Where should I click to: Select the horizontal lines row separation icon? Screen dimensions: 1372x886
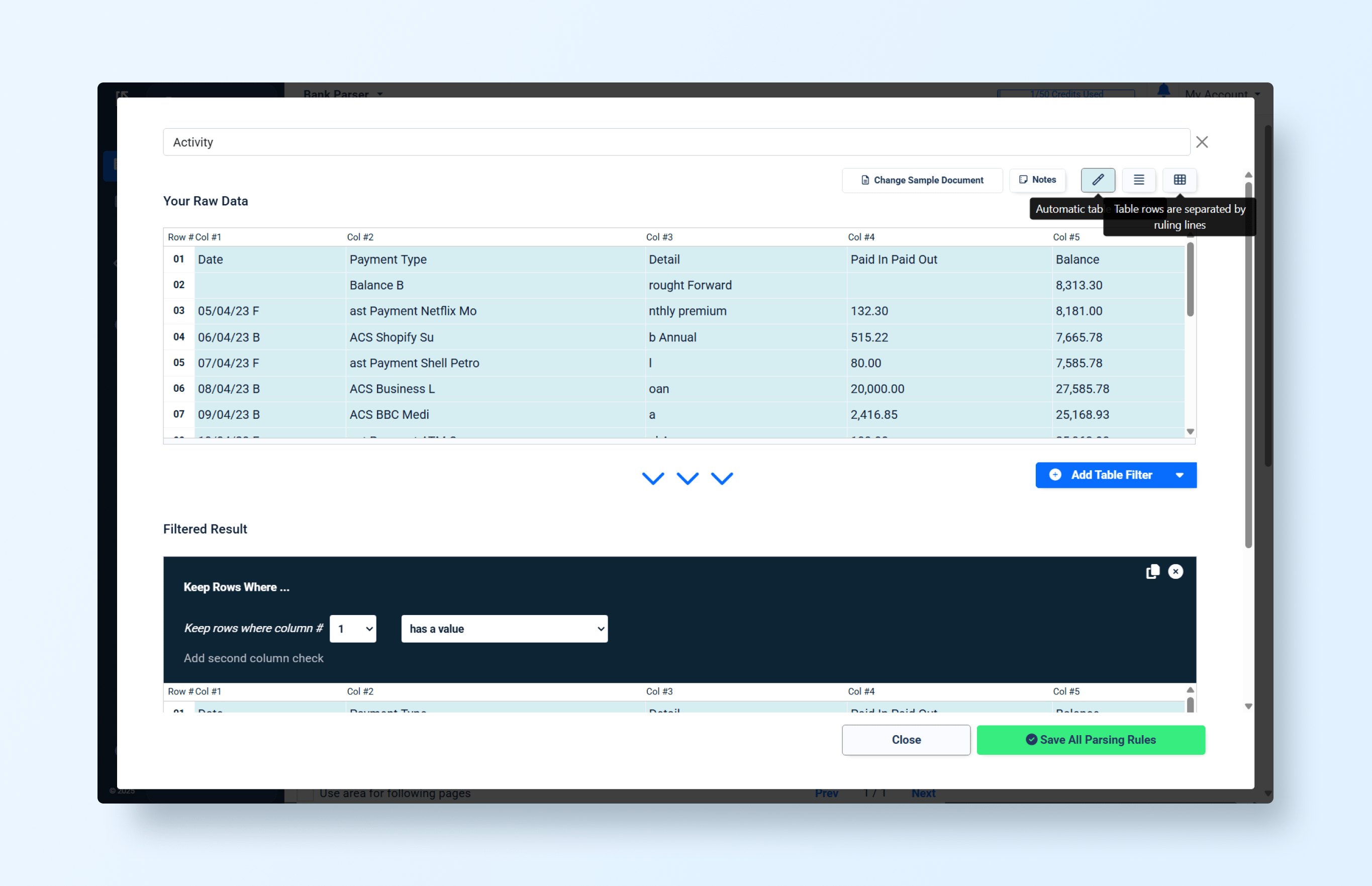tap(1138, 180)
